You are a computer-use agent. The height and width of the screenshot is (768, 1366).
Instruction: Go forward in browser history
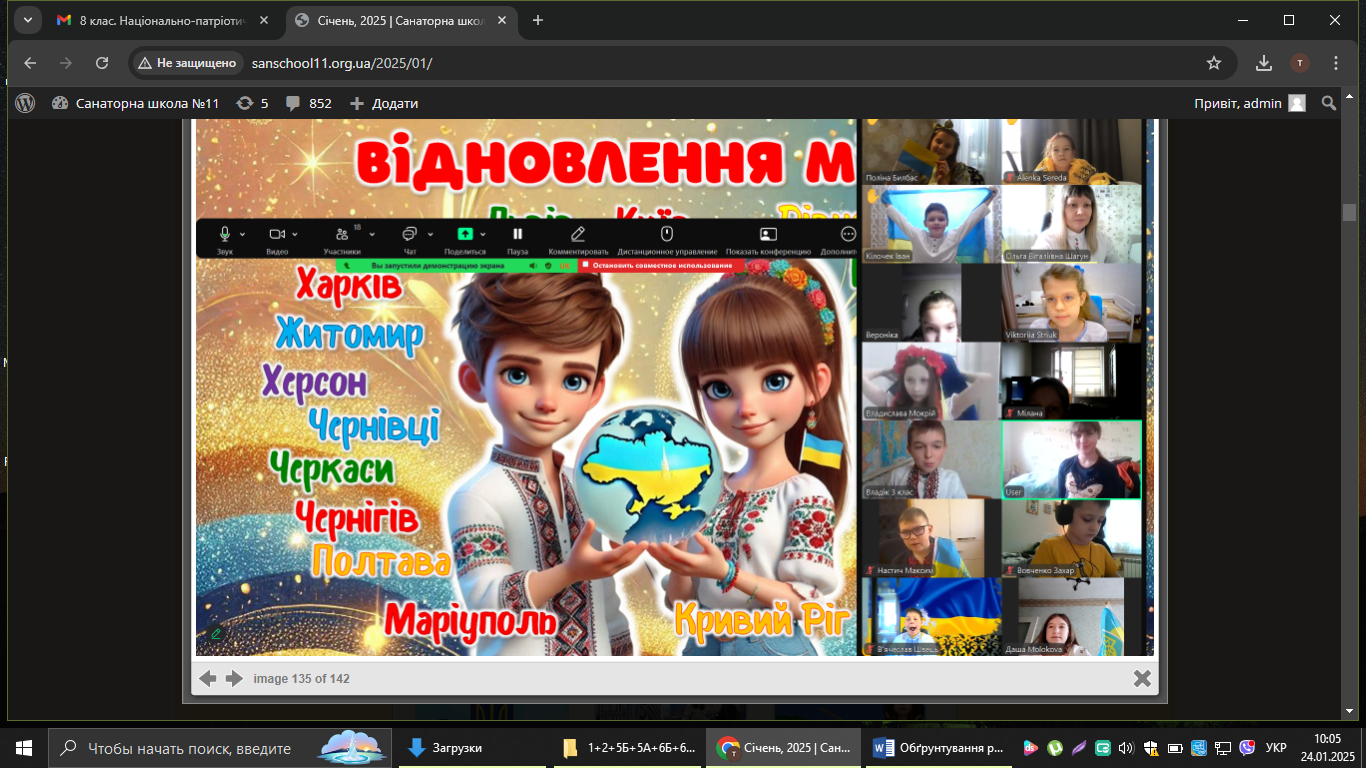(66, 63)
